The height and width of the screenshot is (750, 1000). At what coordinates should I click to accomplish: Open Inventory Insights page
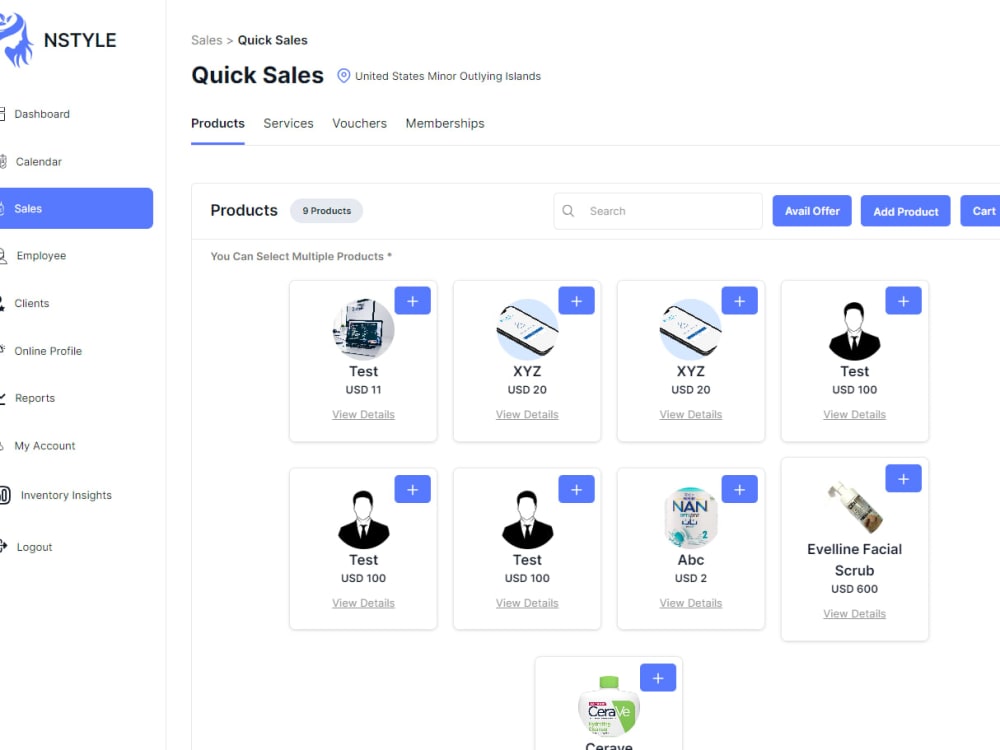[x=66, y=495]
